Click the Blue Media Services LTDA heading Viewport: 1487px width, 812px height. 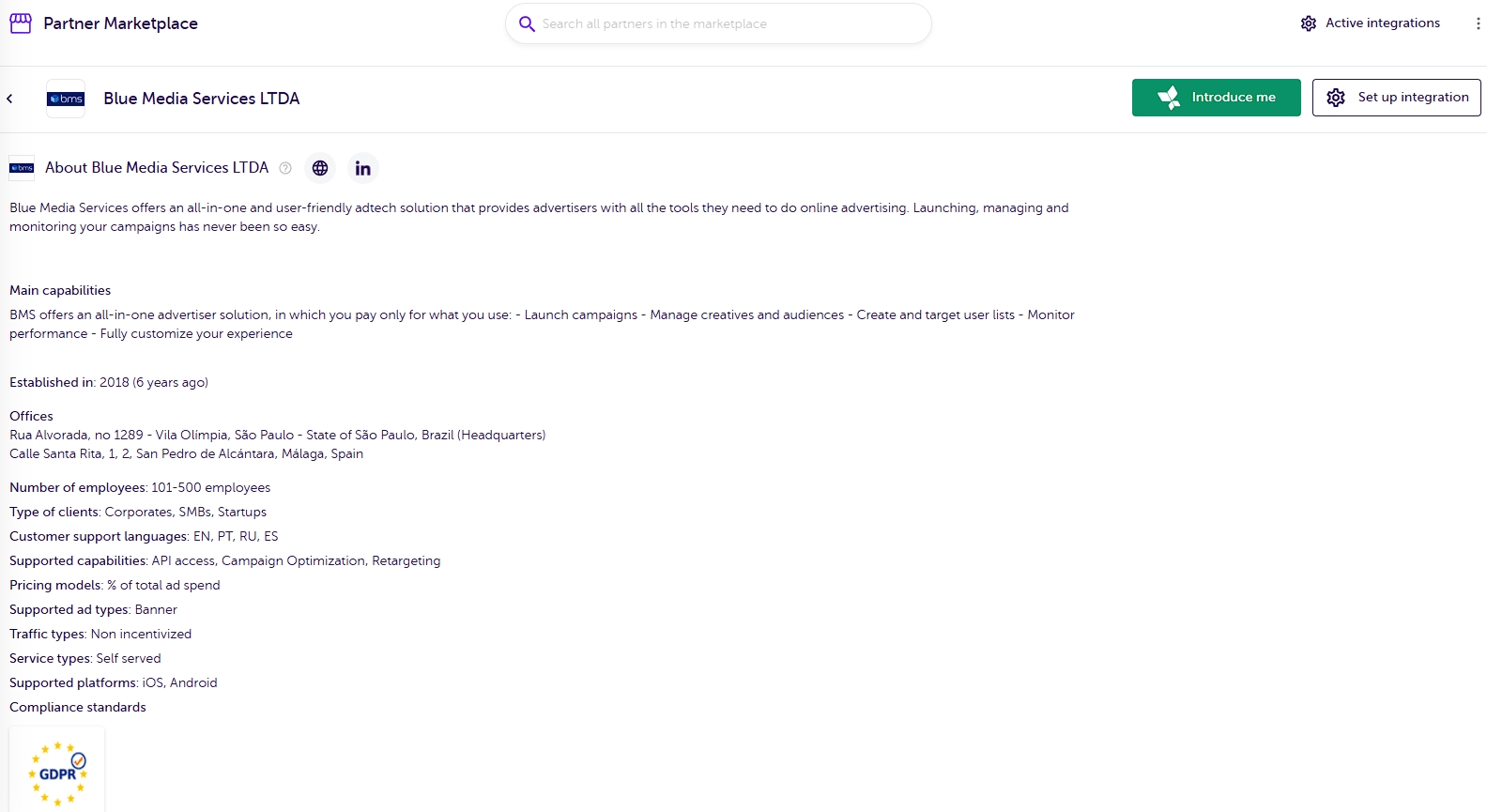point(201,99)
